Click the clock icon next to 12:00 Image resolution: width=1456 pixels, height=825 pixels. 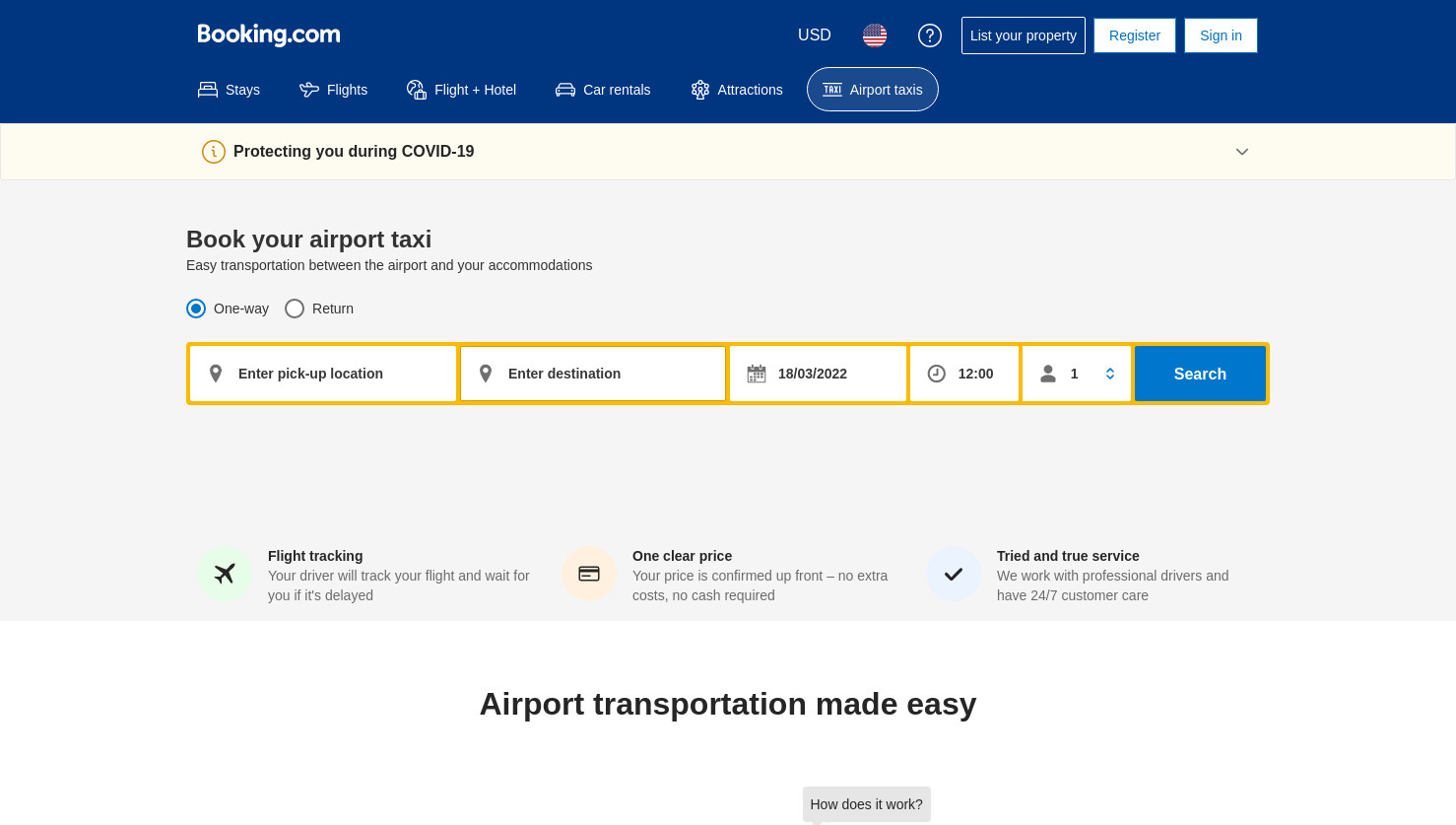point(937,374)
